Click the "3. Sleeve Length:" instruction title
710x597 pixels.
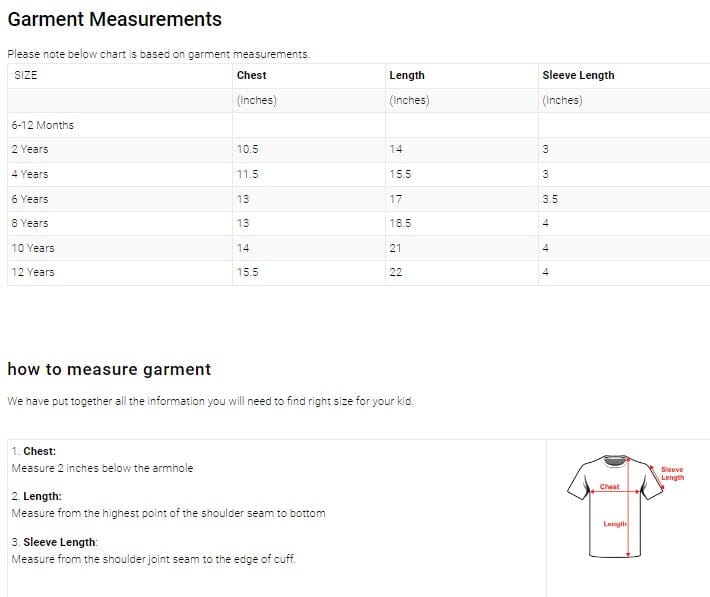click(54, 541)
